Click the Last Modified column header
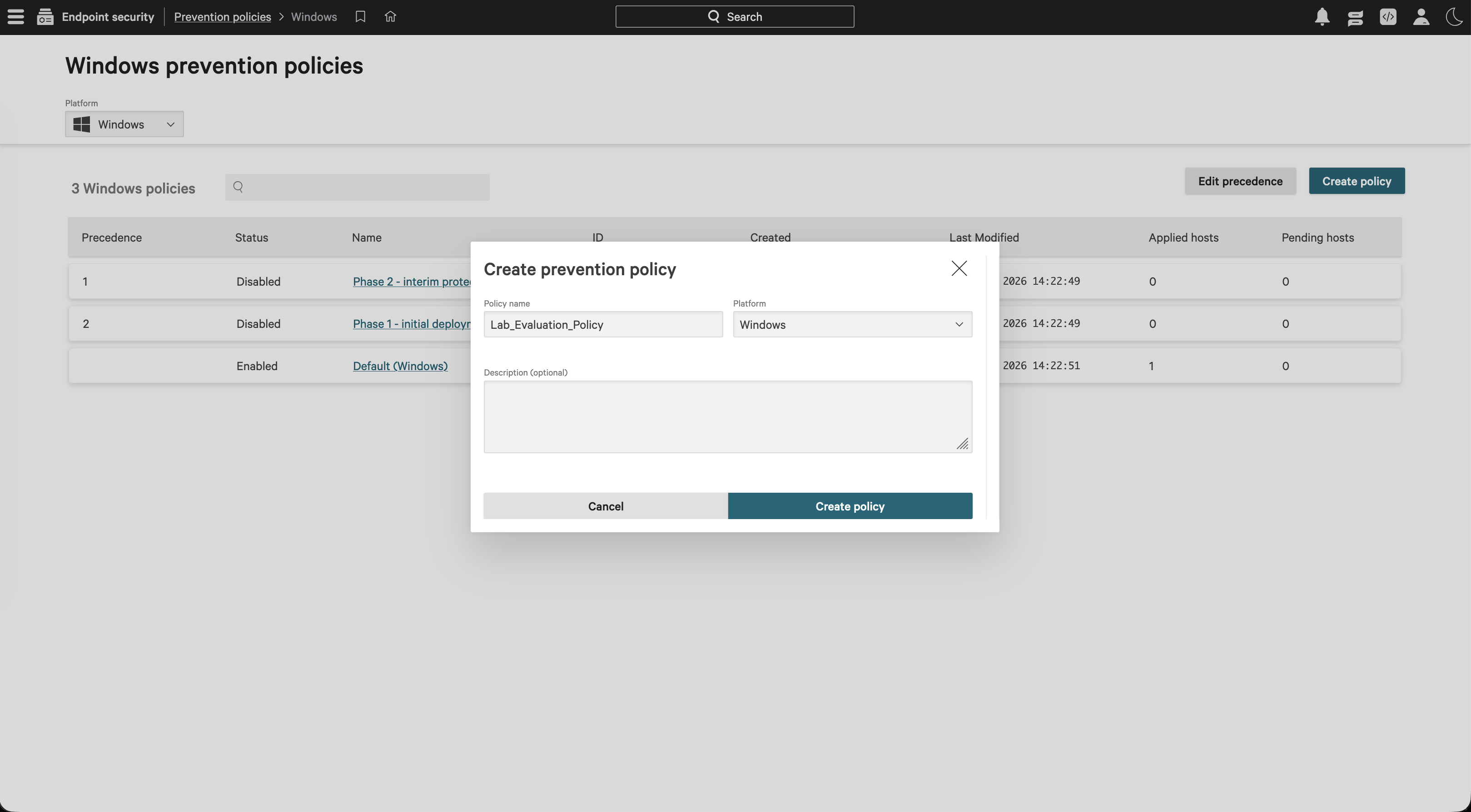Image resolution: width=1471 pixels, height=812 pixels. (x=984, y=237)
